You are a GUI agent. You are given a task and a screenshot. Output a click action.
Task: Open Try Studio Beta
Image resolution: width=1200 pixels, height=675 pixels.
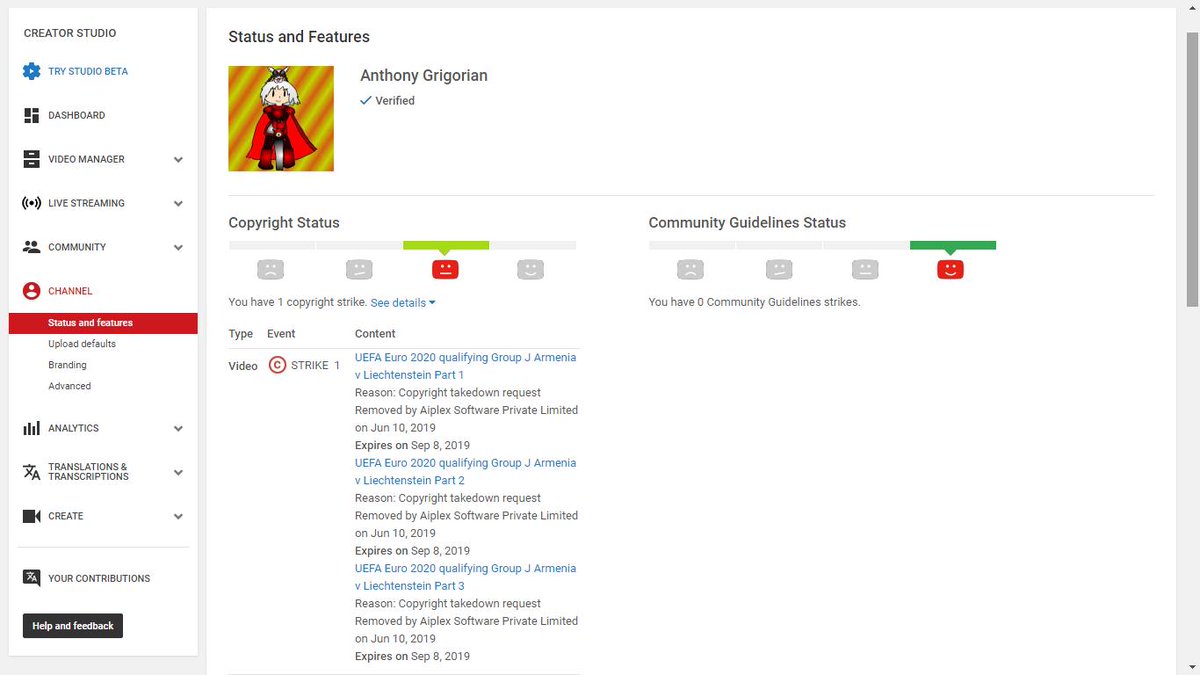pos(88,72)
